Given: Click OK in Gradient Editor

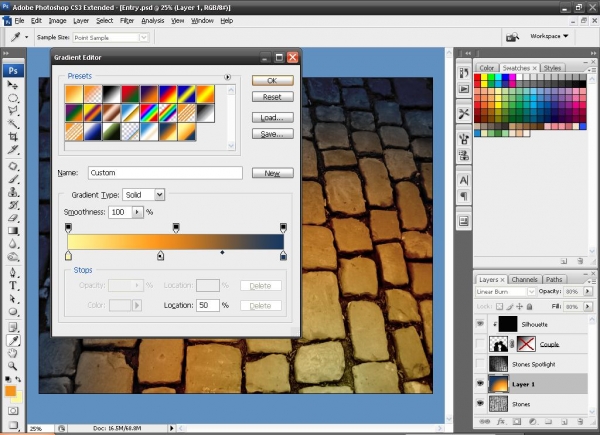Looking at the screenshot, I should coord(272,80).
